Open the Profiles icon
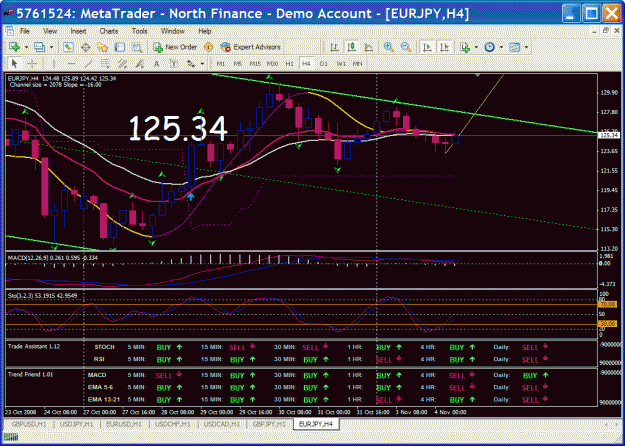This screenshot has width=625, height=446. pos(39,47)
